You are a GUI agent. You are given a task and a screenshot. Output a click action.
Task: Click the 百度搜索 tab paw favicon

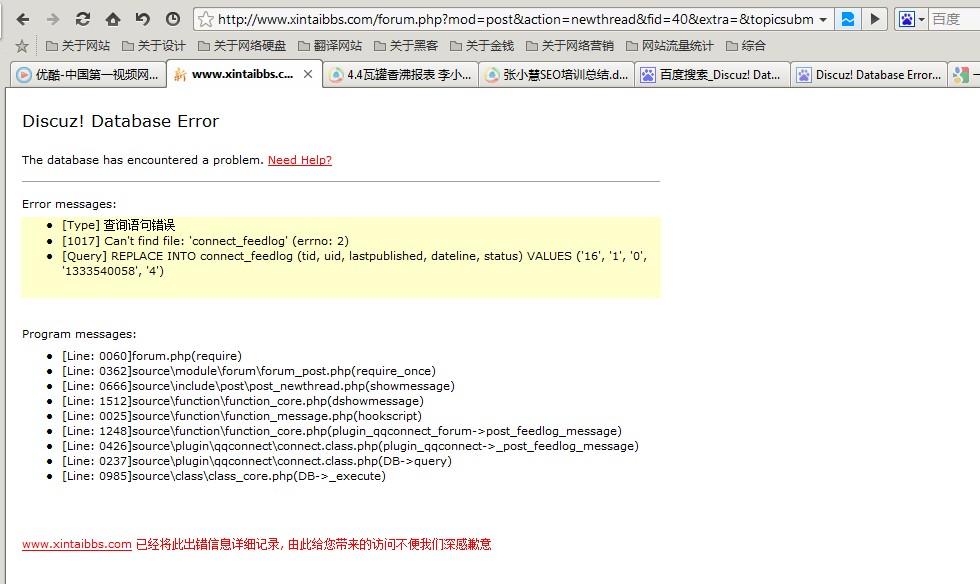tap(648, 75)
